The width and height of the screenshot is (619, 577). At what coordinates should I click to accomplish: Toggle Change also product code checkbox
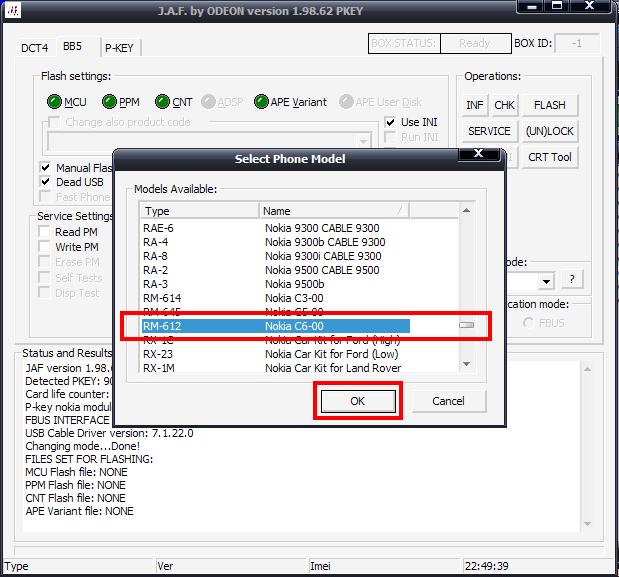pos(54,122)
